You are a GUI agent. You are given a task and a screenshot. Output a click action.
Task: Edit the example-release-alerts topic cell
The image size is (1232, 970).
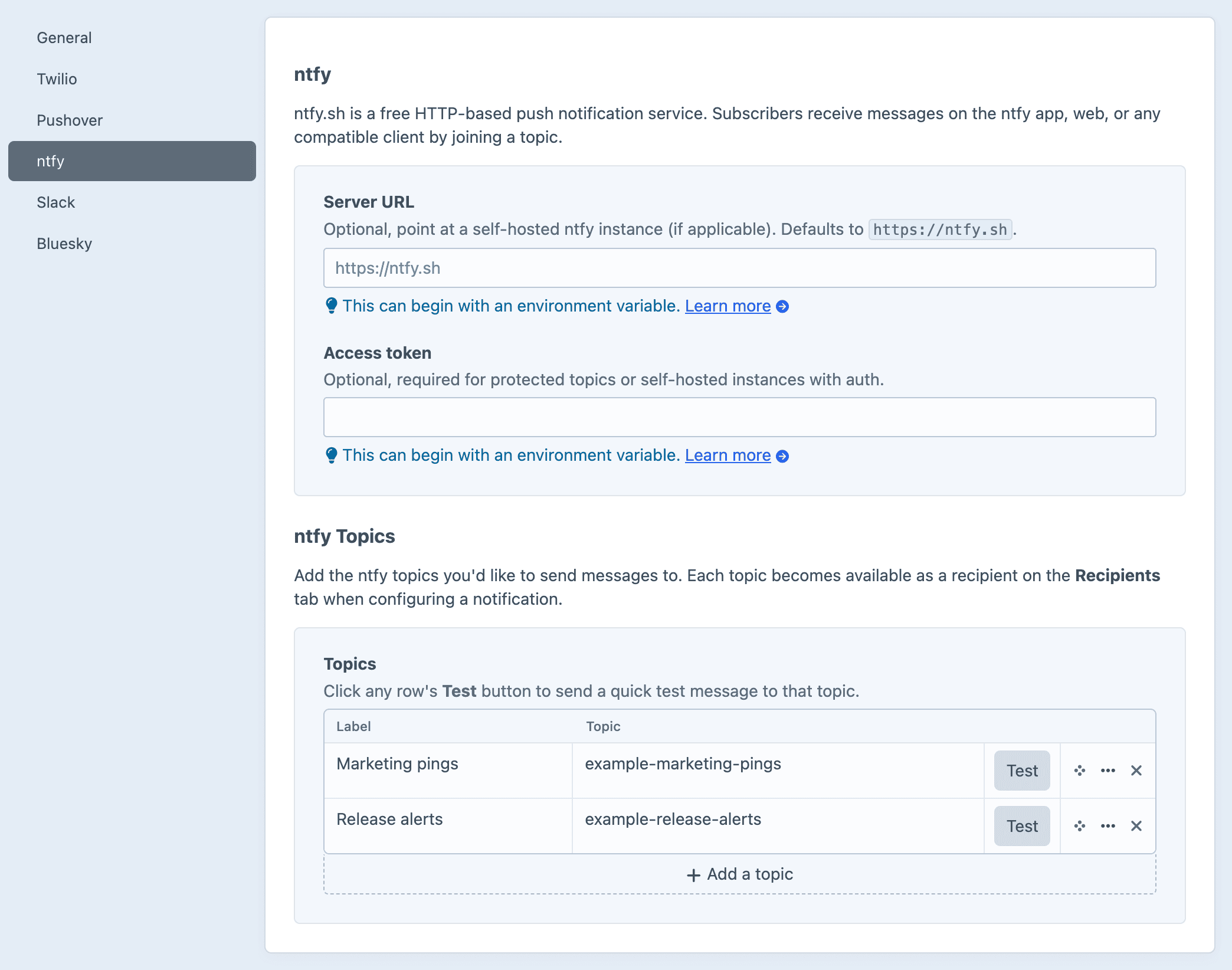[778, 826]
